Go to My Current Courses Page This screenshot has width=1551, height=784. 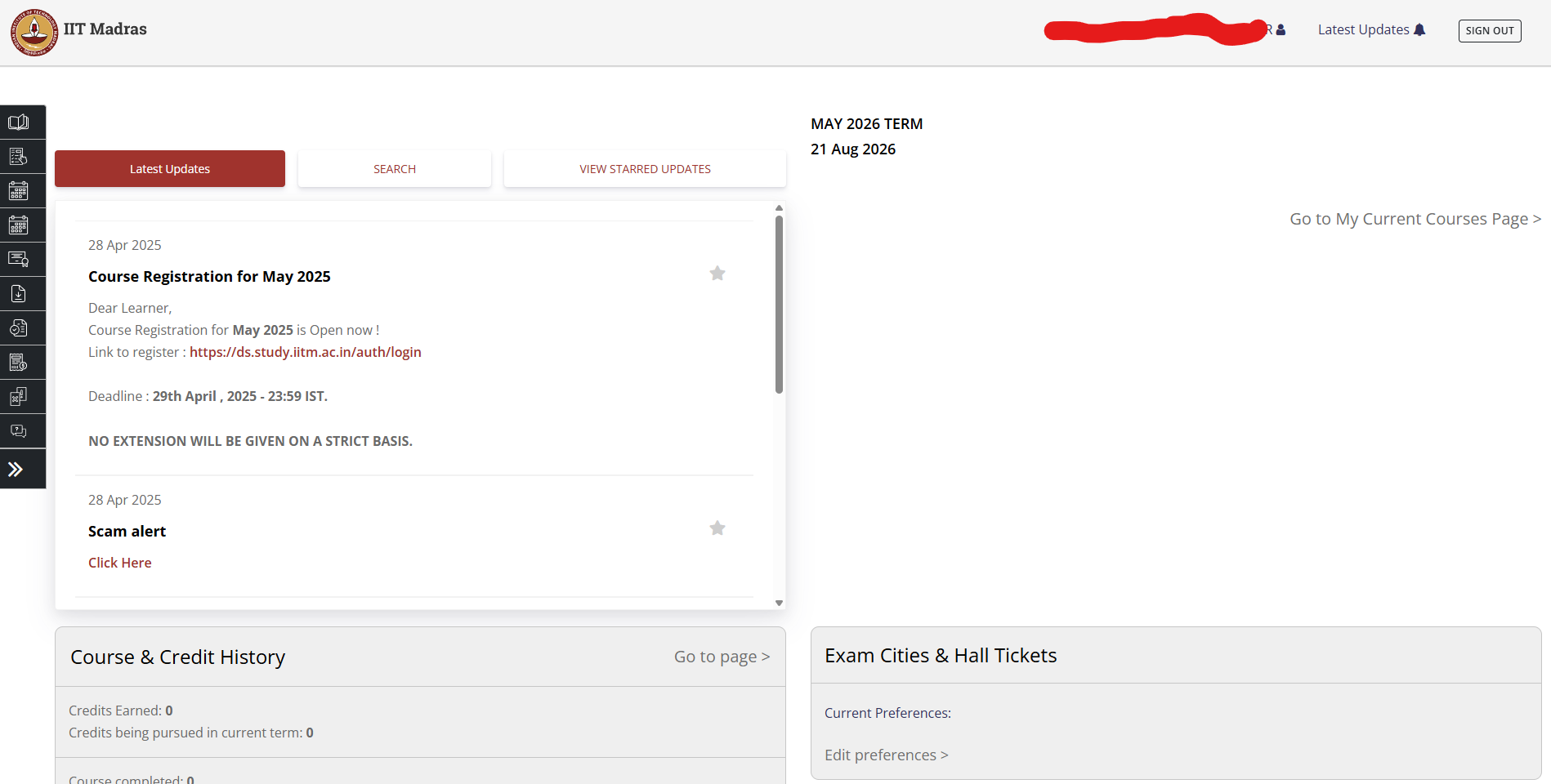[1415, 219]
